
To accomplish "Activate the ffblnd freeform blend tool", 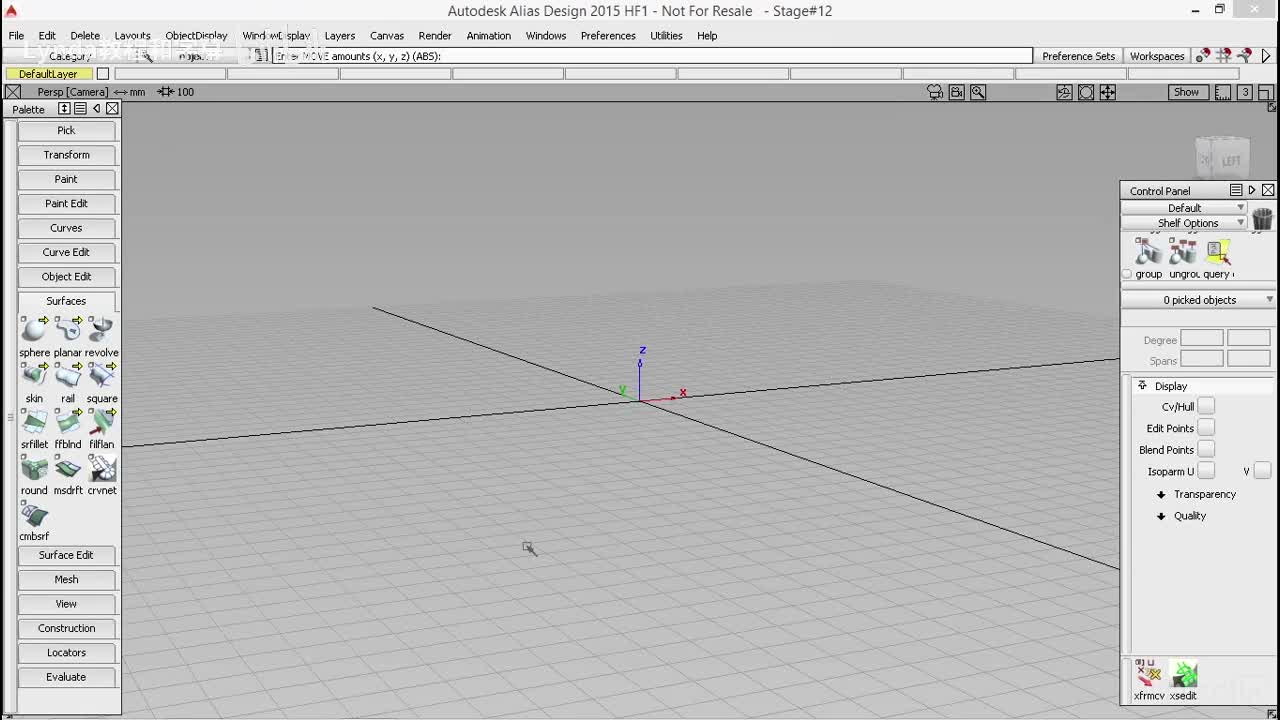I will 68,421.
